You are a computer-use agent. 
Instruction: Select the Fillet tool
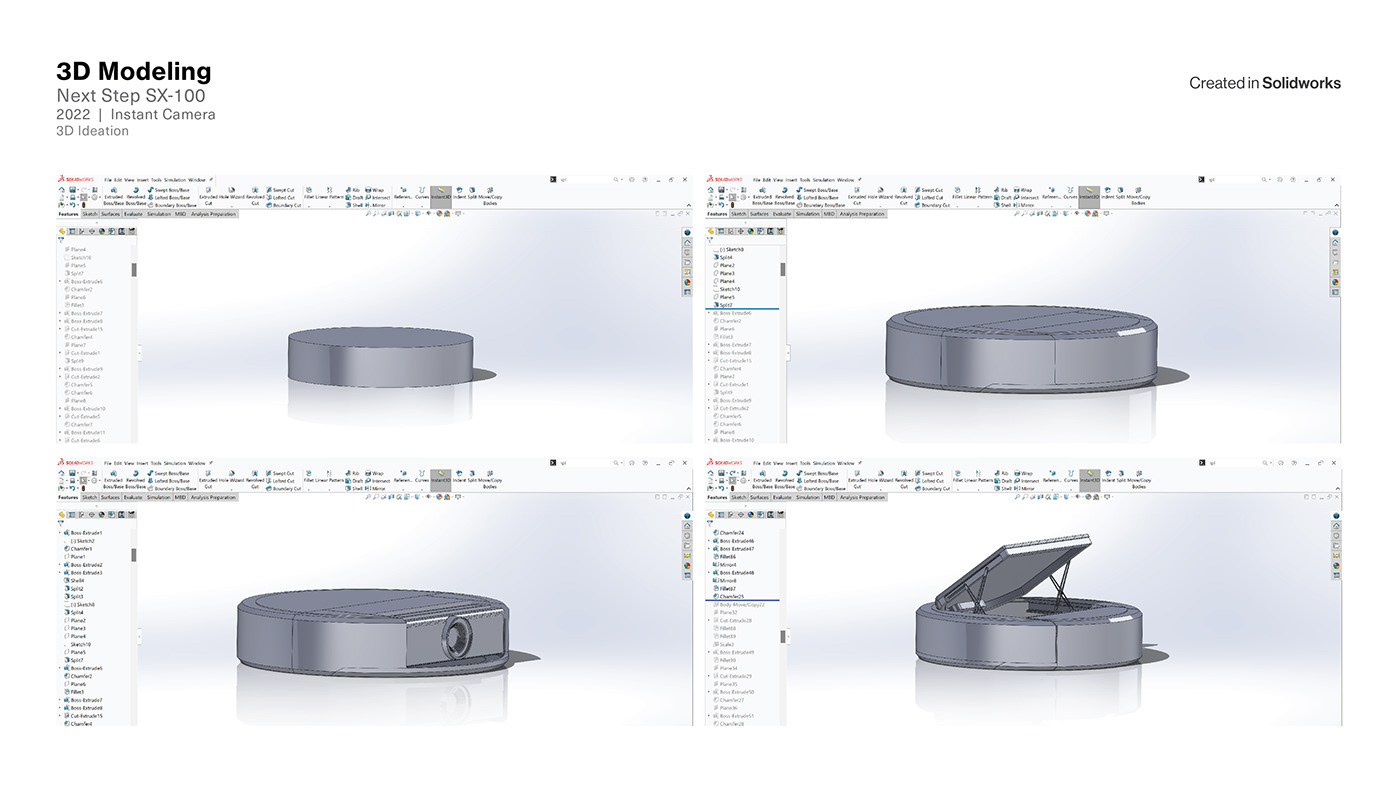pyautogui.click(x=310, y=190)
